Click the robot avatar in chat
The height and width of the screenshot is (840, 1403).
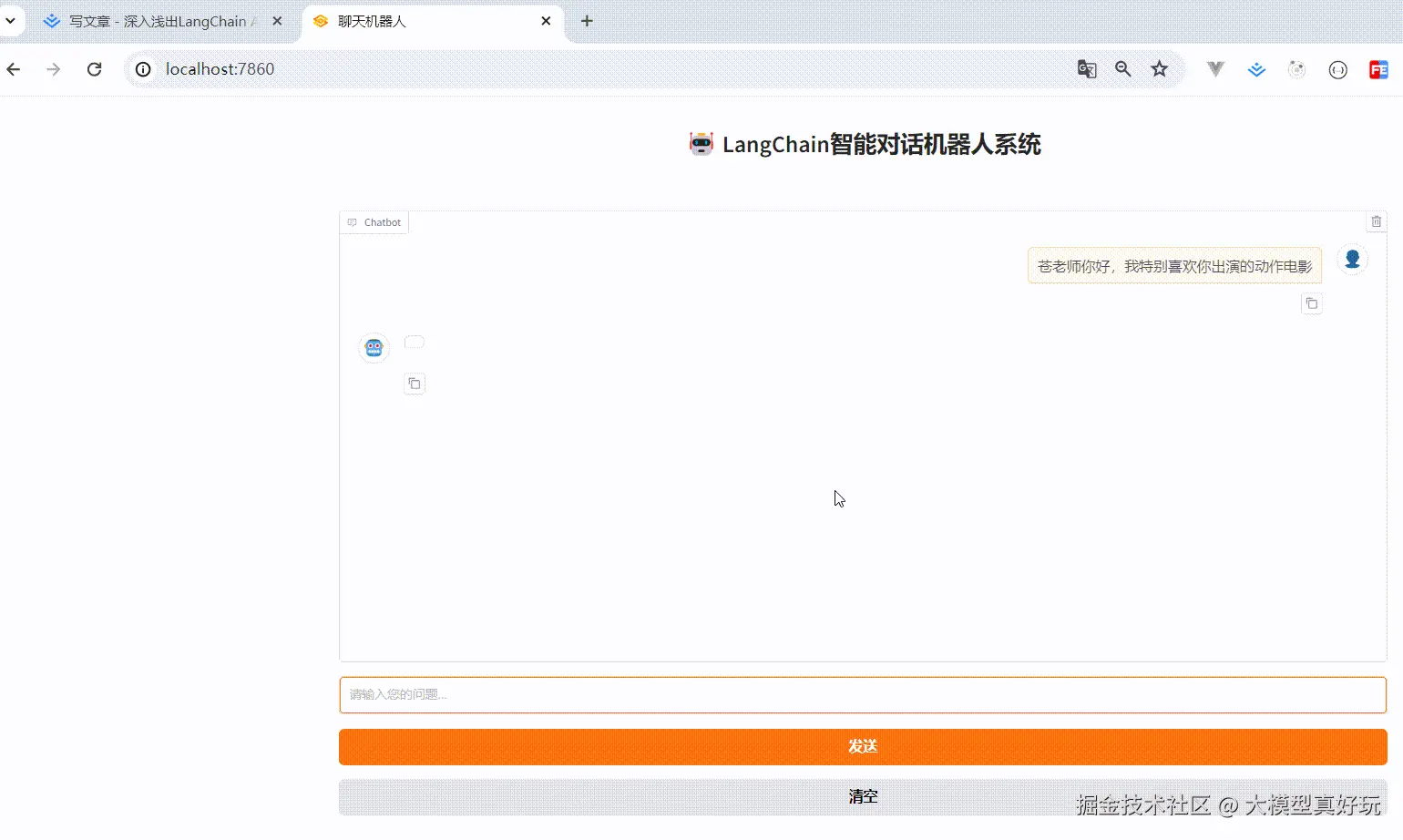tap(374, 347)
